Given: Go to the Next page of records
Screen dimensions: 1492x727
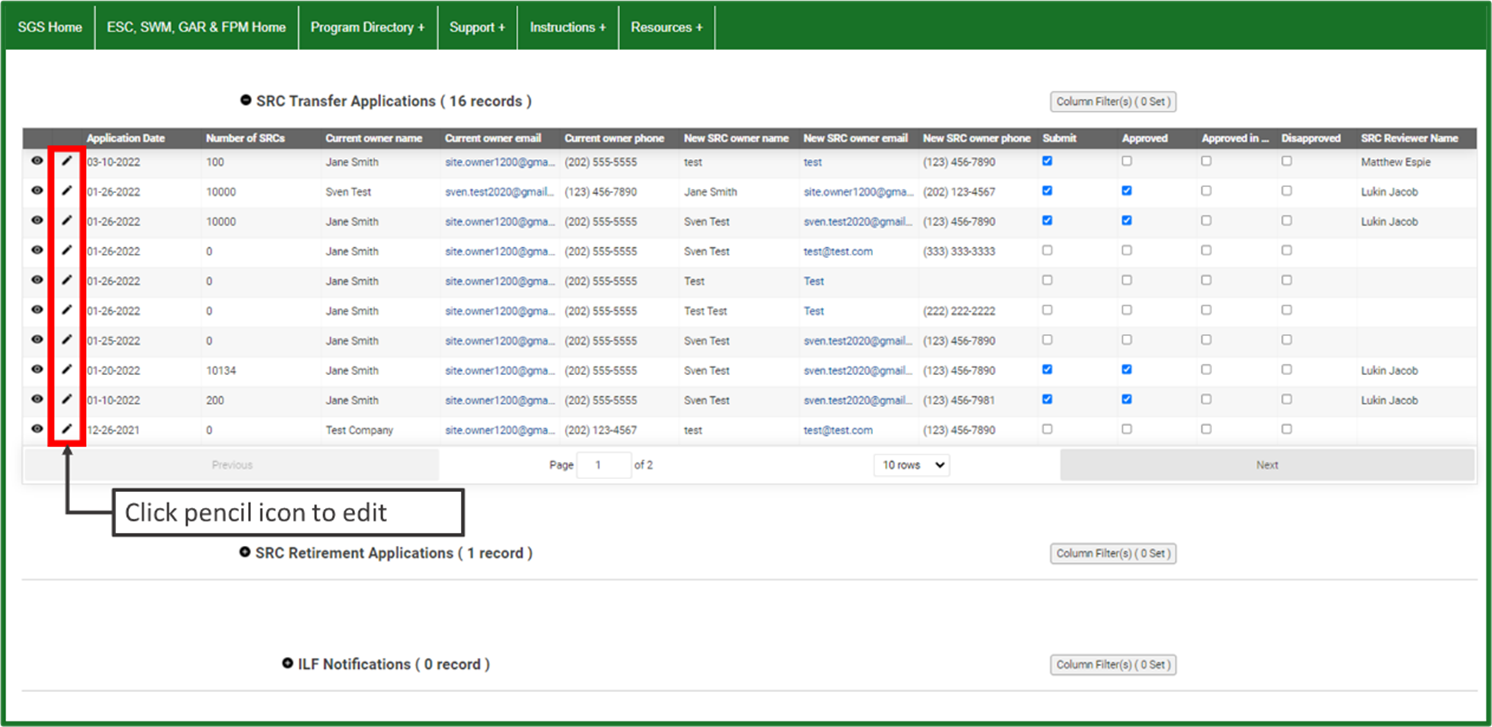Looking at the screenshot, I should click(1267, 465).
